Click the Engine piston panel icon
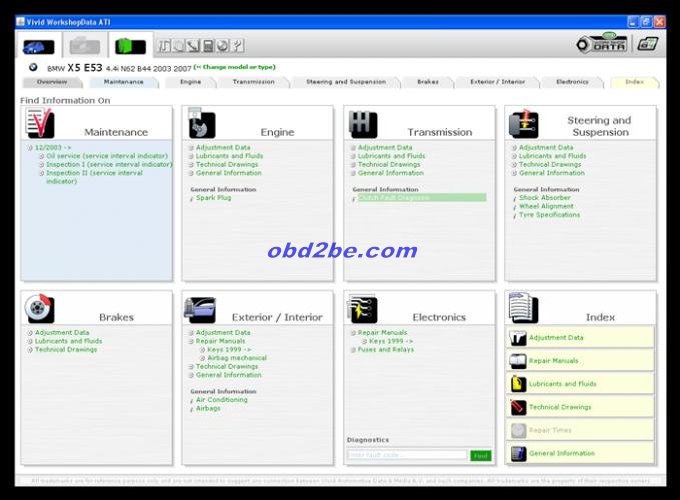Viewport: 680px width, 500px height. coord(201,123)
